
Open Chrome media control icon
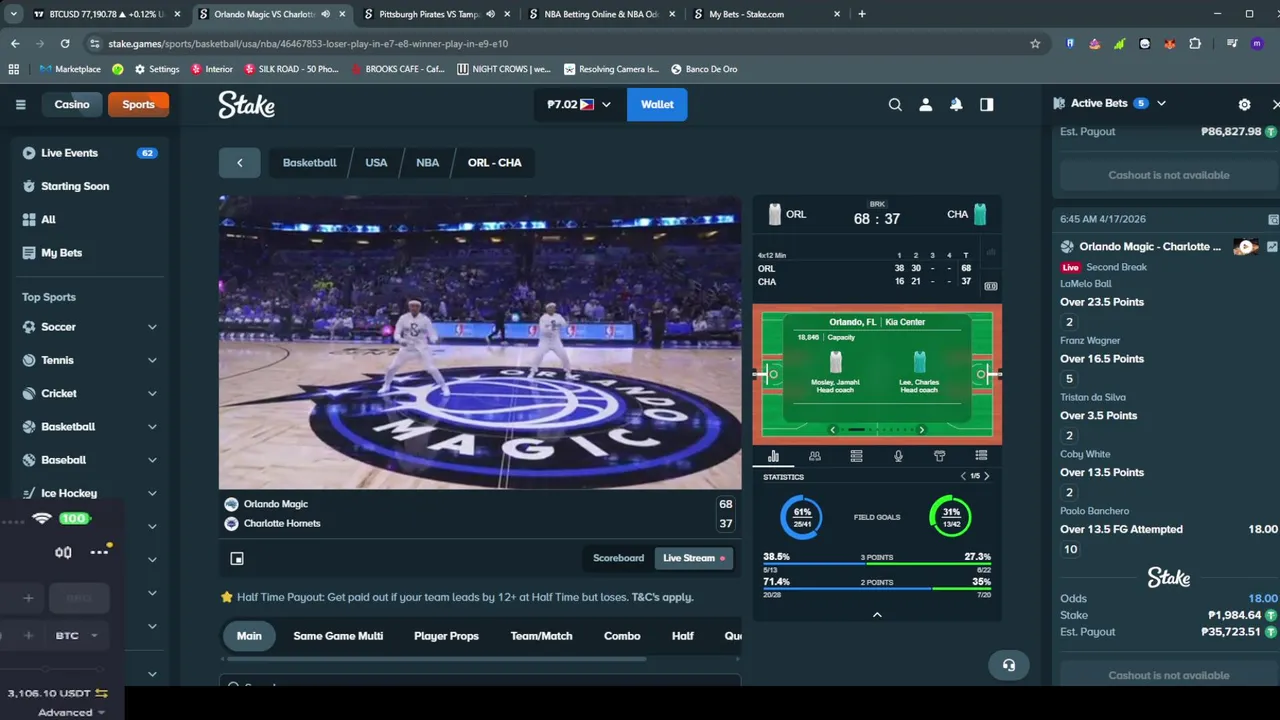click(x=1231, y=44)
